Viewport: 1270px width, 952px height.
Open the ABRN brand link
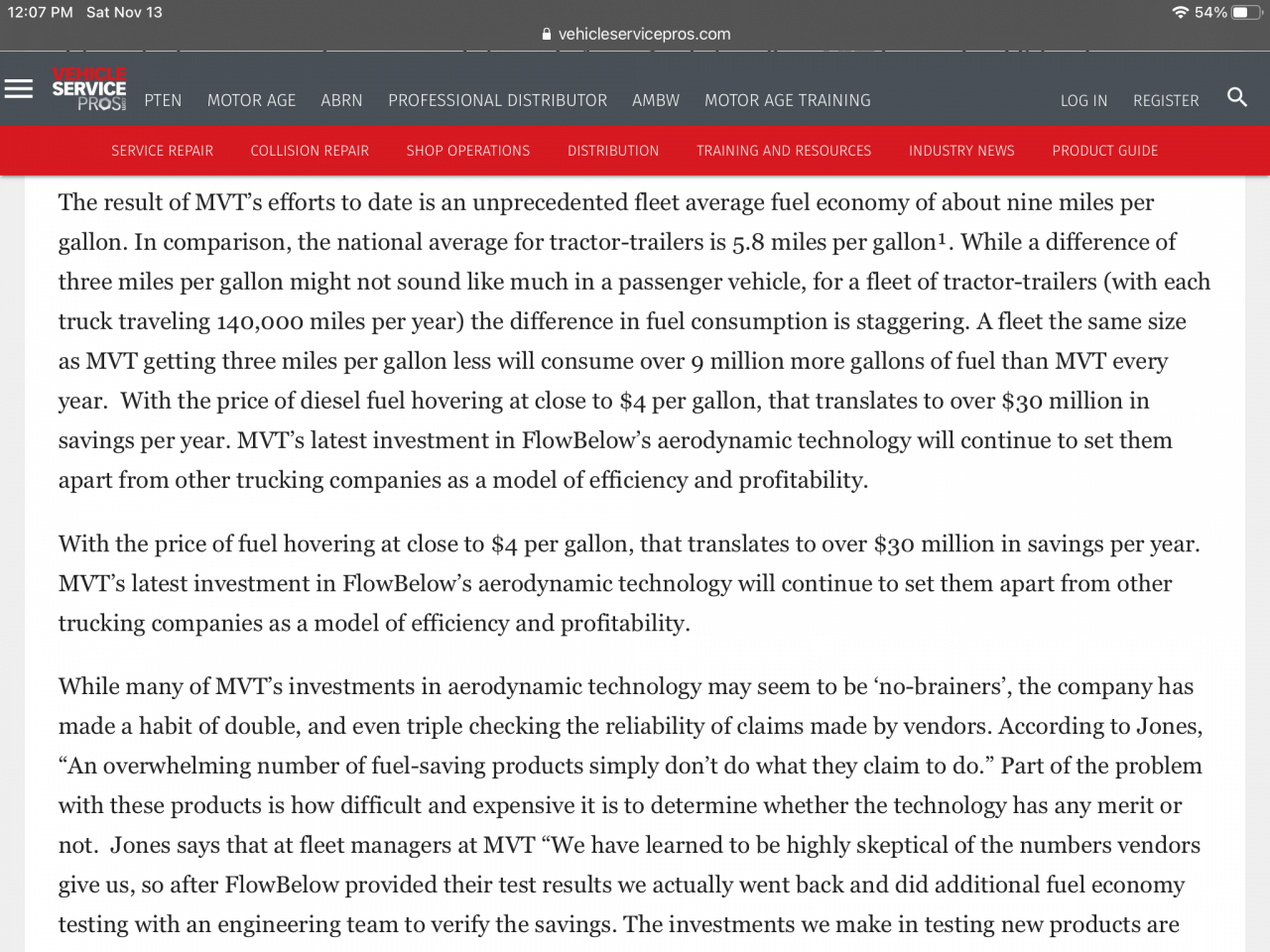click(341, 100)
